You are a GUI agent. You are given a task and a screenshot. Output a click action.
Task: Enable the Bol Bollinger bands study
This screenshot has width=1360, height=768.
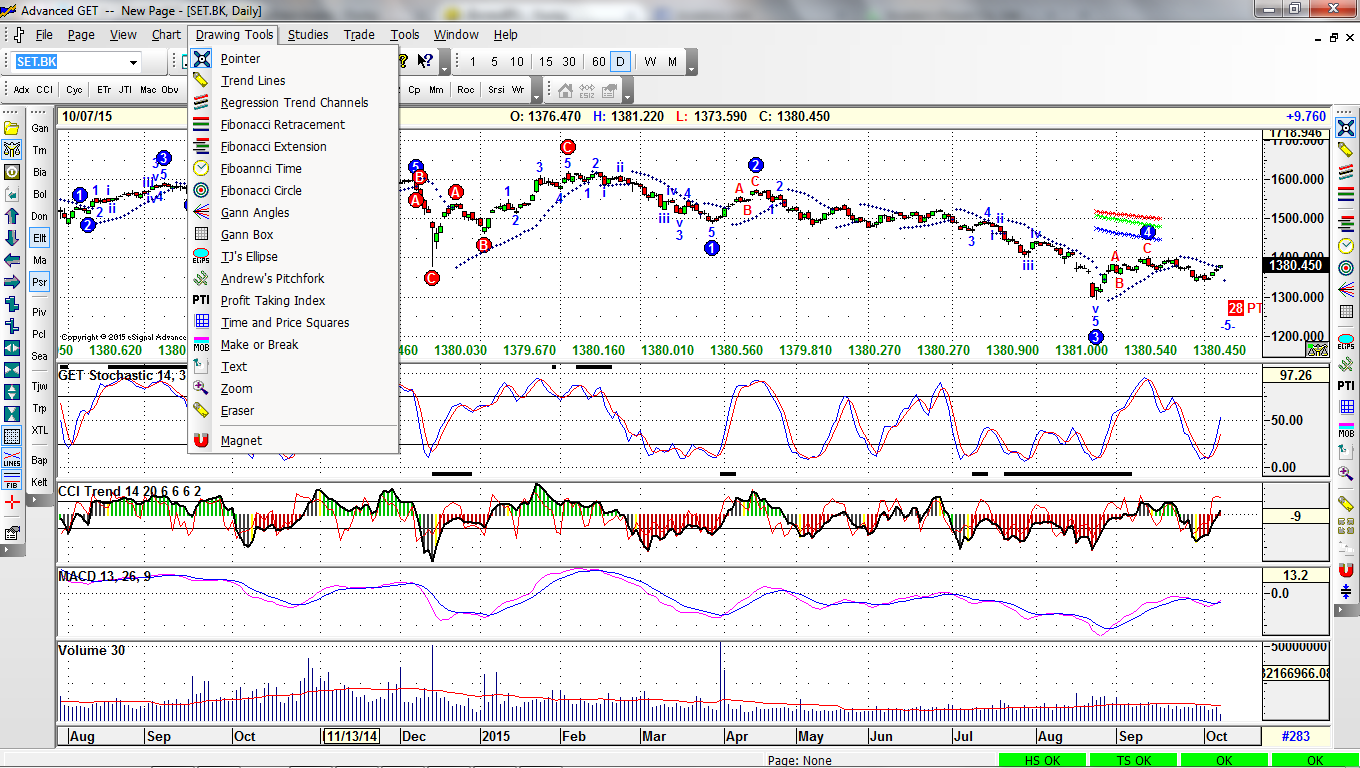pos(40,194)
